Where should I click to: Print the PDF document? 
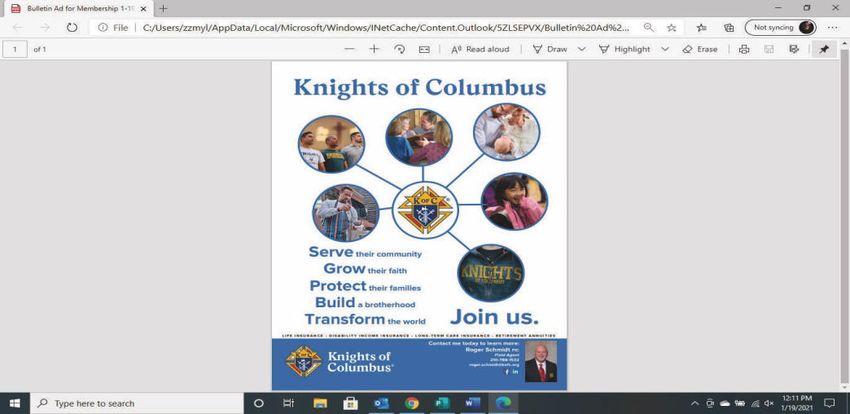tap(744, 49)
